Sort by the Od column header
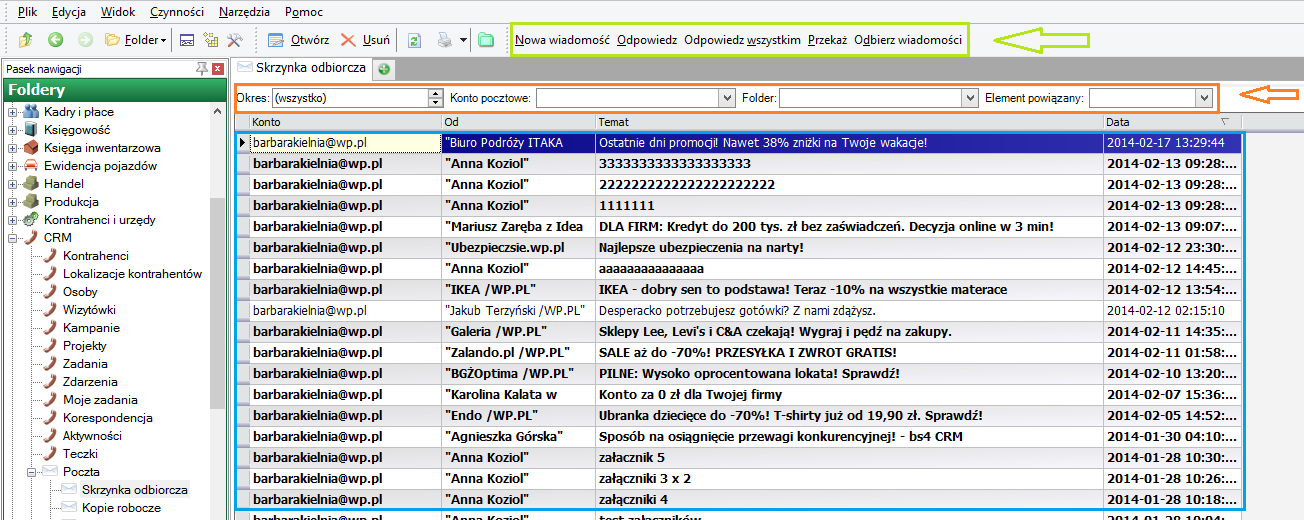This screenshot has height=520, width=1304. point(518,122)
